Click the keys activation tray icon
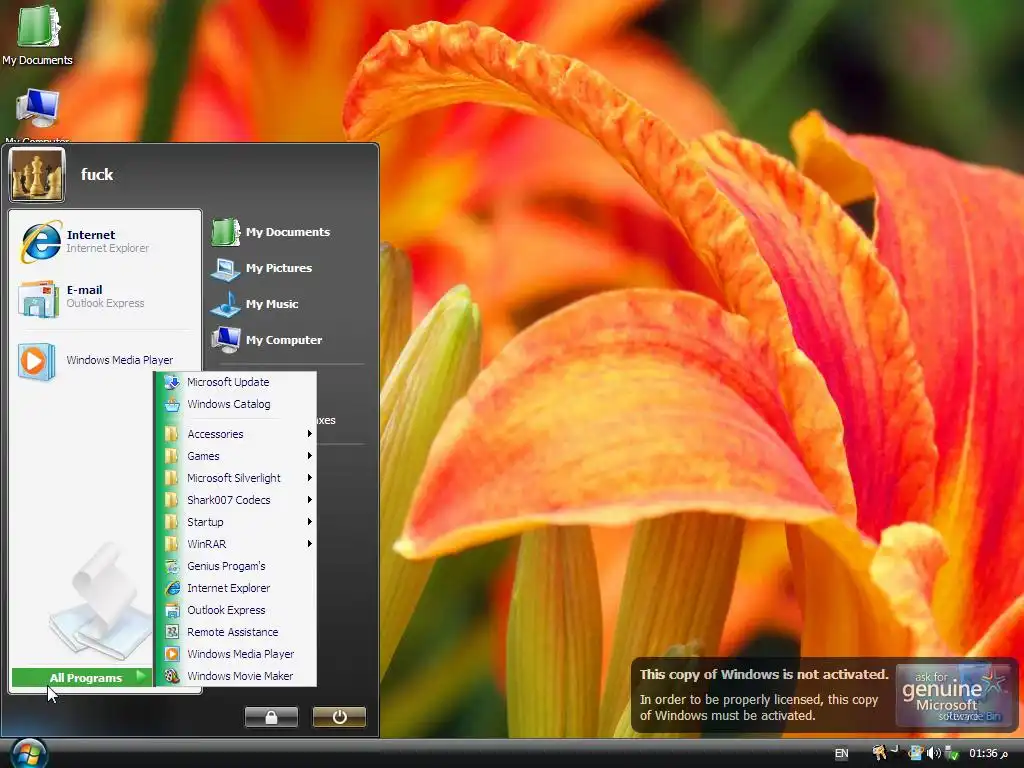Screen dimensions: 1024x768 point(880,753)
